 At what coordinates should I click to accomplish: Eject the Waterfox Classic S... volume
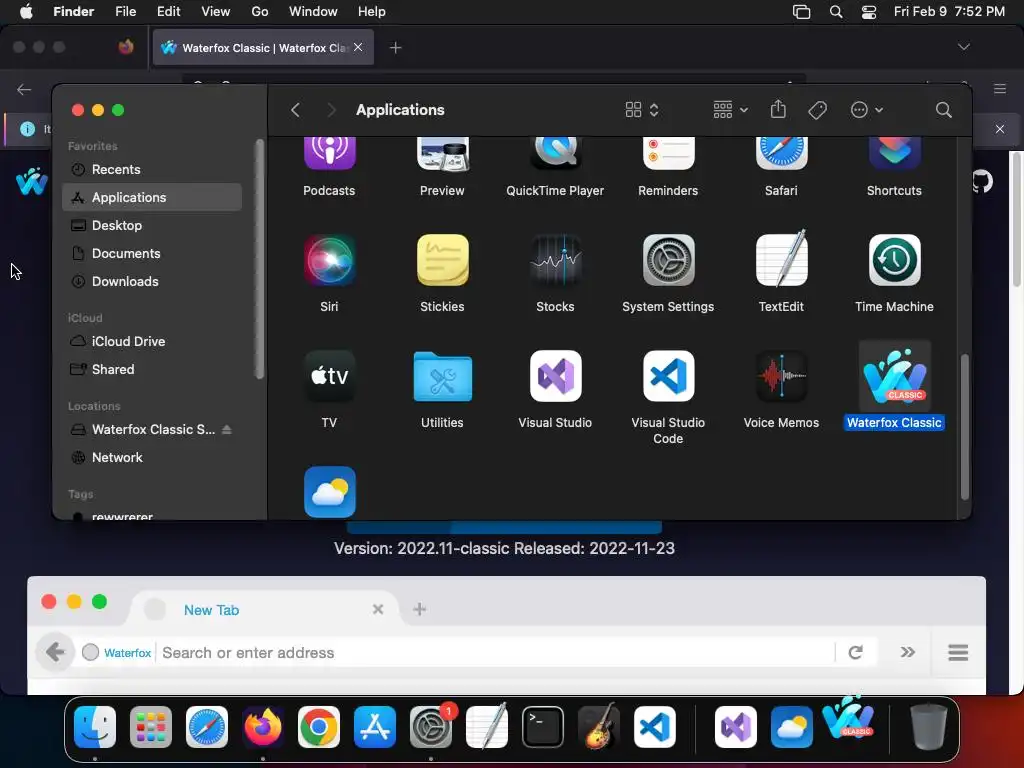click(x=227, y=429)
